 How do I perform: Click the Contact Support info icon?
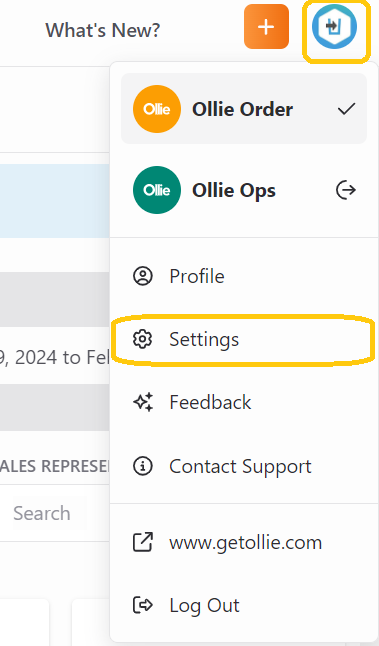tap(143, 466)
